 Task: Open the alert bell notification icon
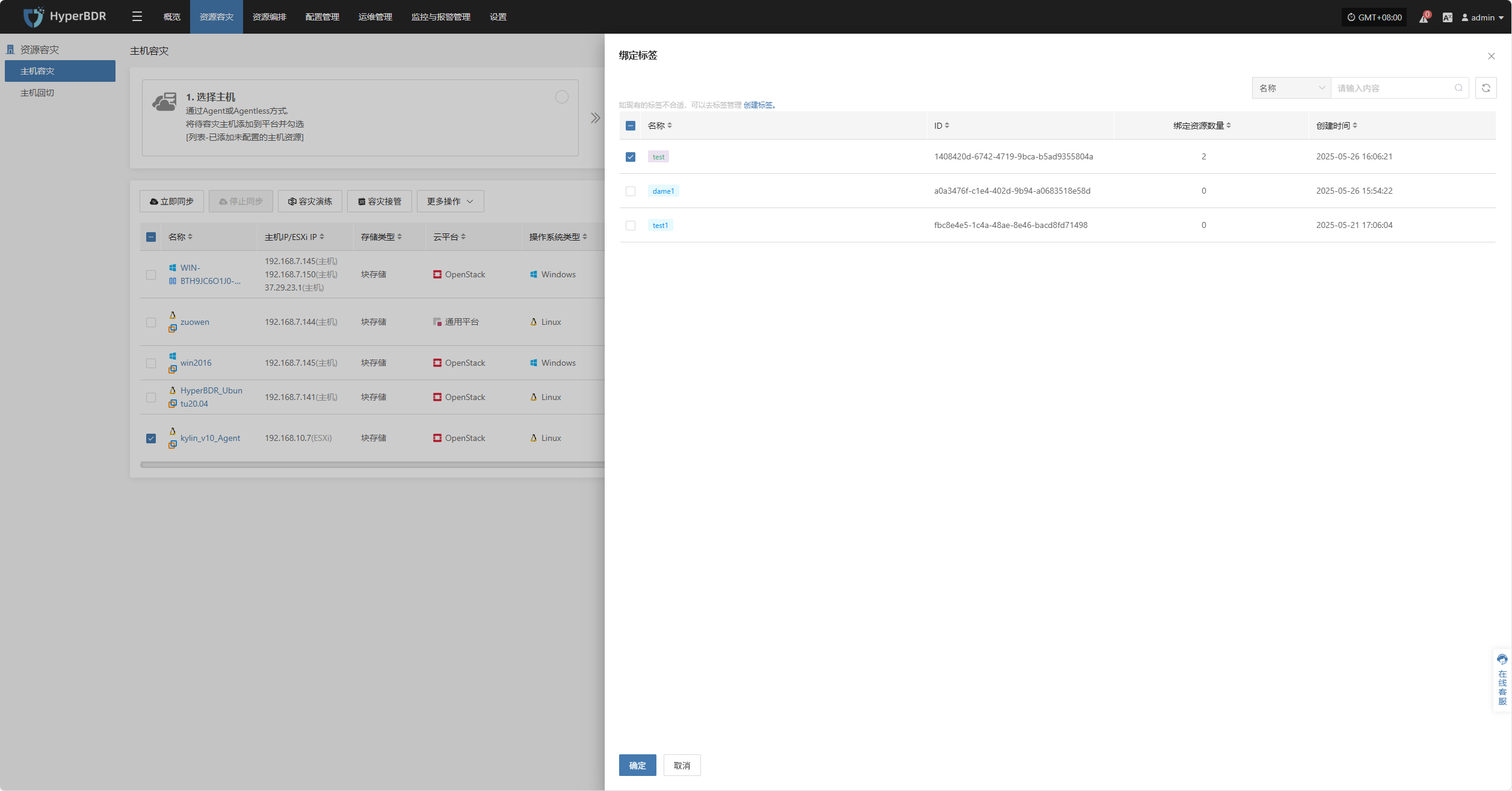[x=1424, y=17]
